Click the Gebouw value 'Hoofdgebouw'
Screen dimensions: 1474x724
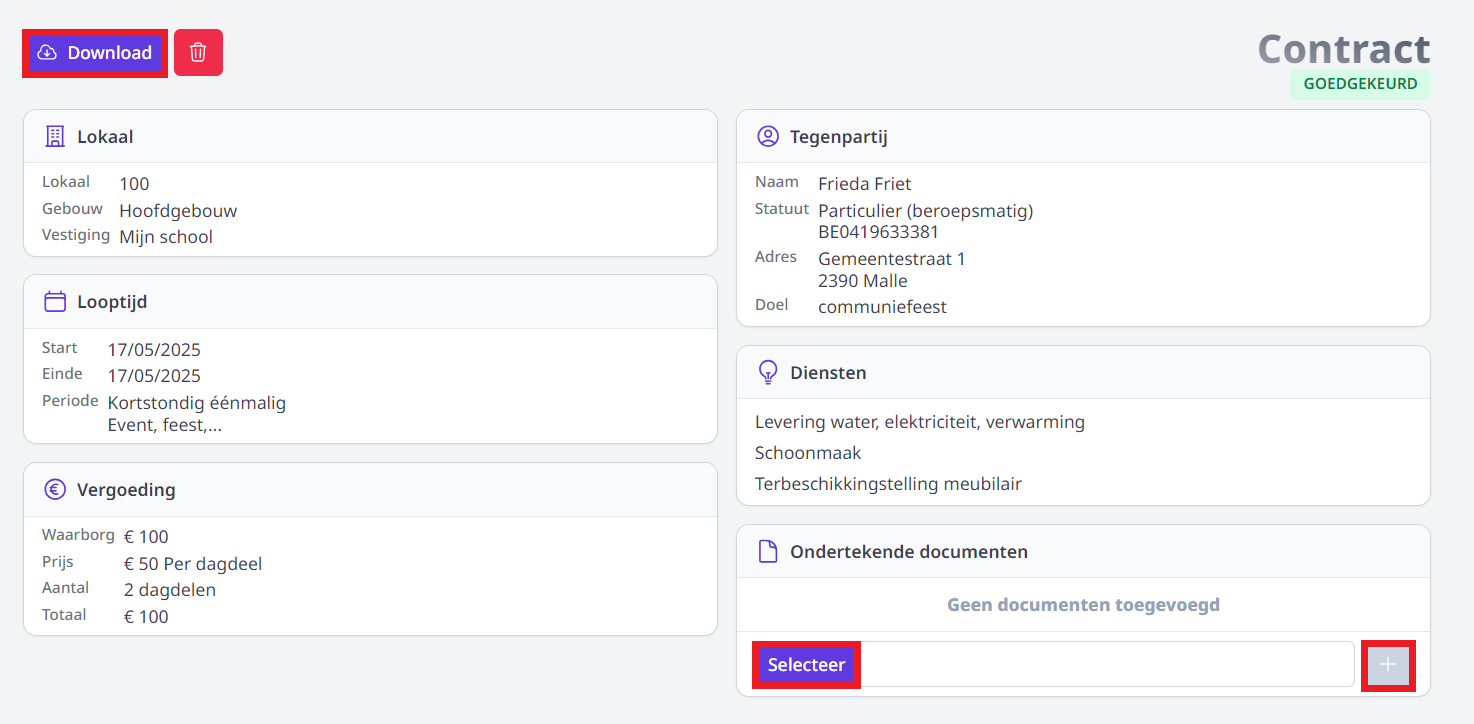178,211
